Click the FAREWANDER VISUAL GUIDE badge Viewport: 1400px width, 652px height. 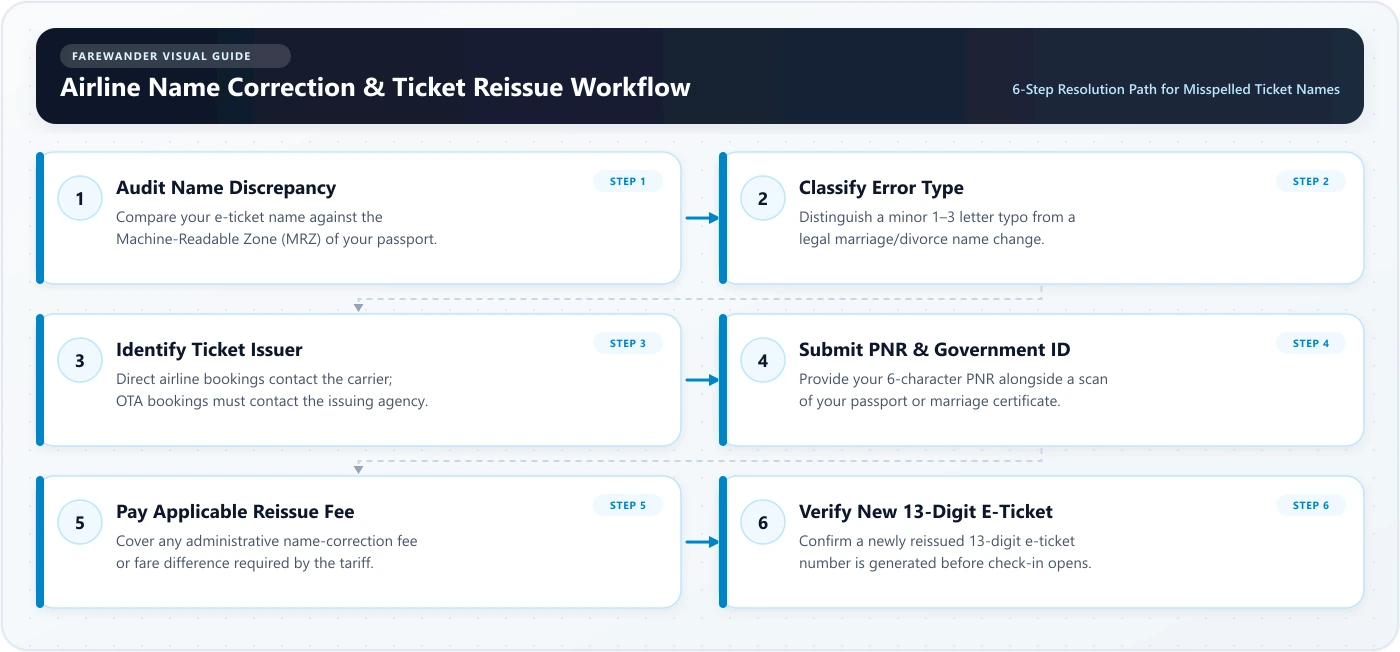(x=175, y=56)
